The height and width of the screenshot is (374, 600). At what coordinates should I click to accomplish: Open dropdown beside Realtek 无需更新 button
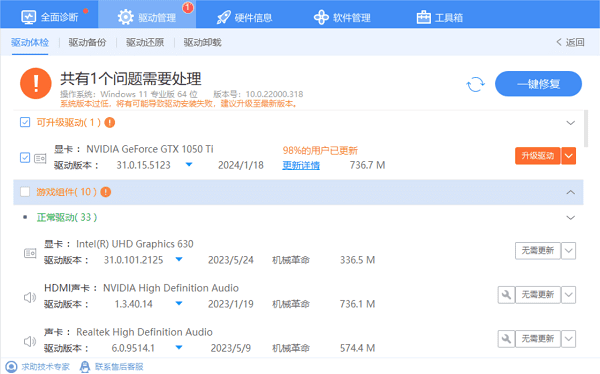click(x=569, y=339)
